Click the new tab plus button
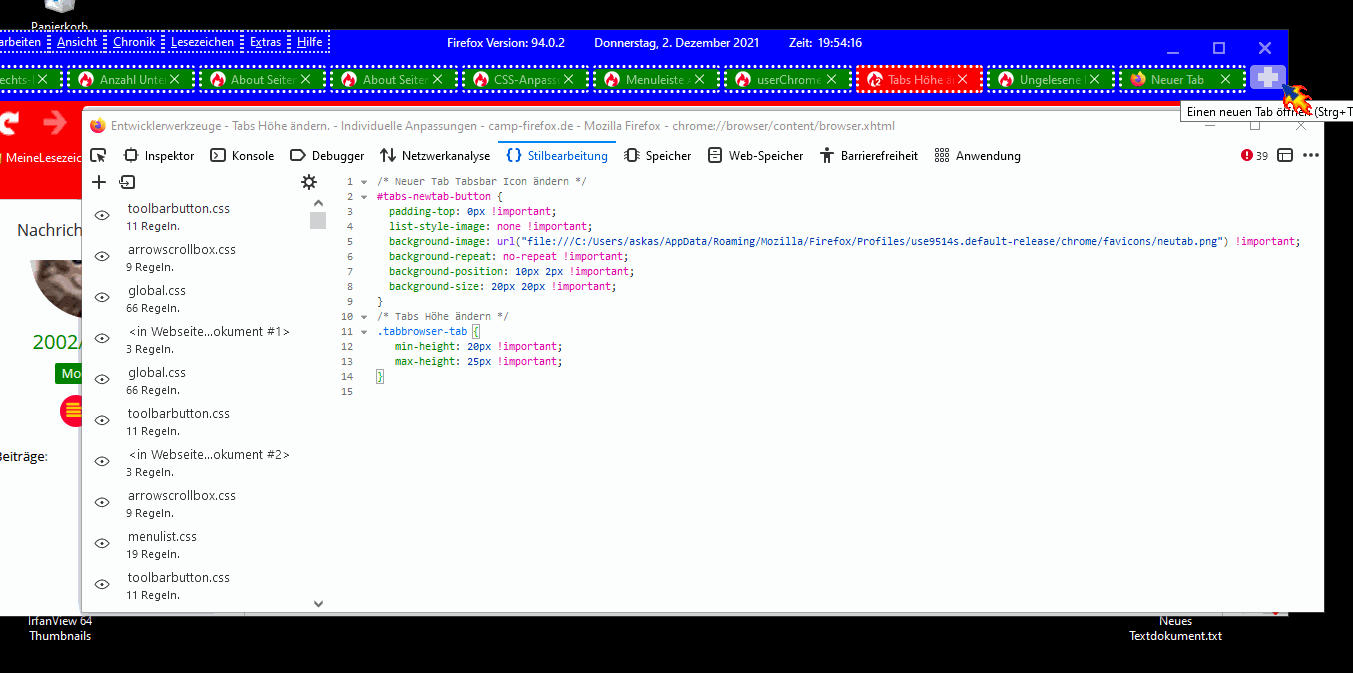Viewport: 1353px width, 673px height. (x=1267, y=78)
